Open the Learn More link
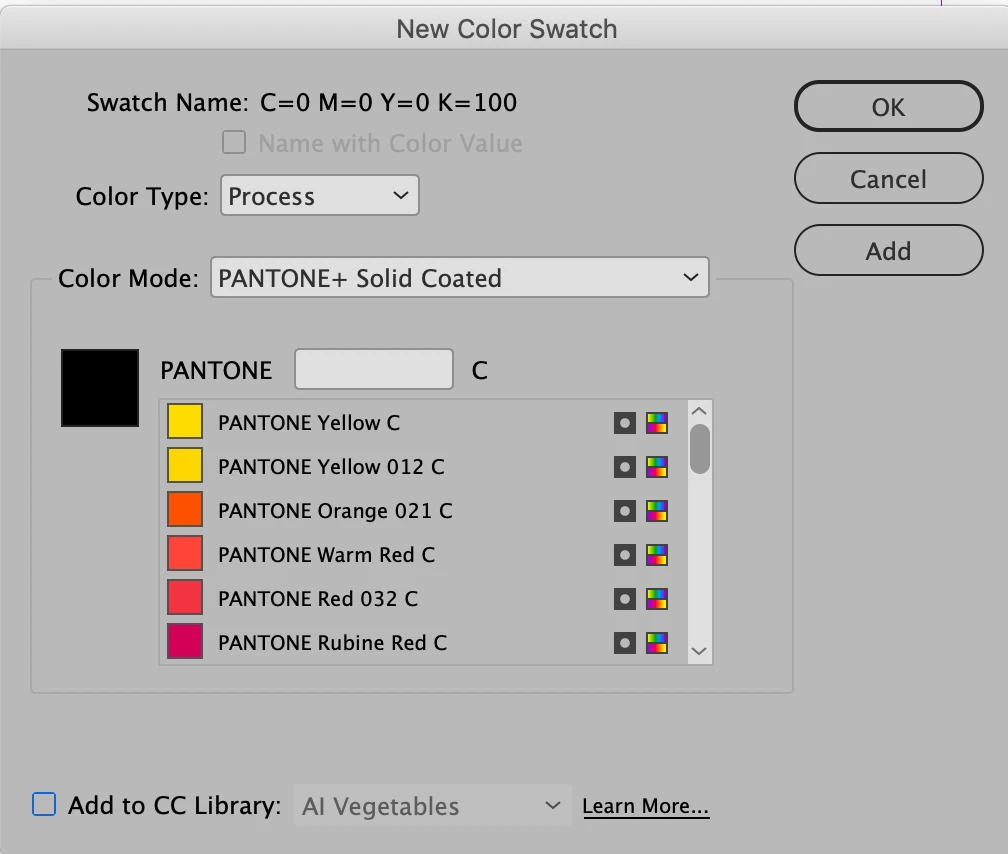The height and width of the screenshot is (854, 1008). click(x=646, y=807)
